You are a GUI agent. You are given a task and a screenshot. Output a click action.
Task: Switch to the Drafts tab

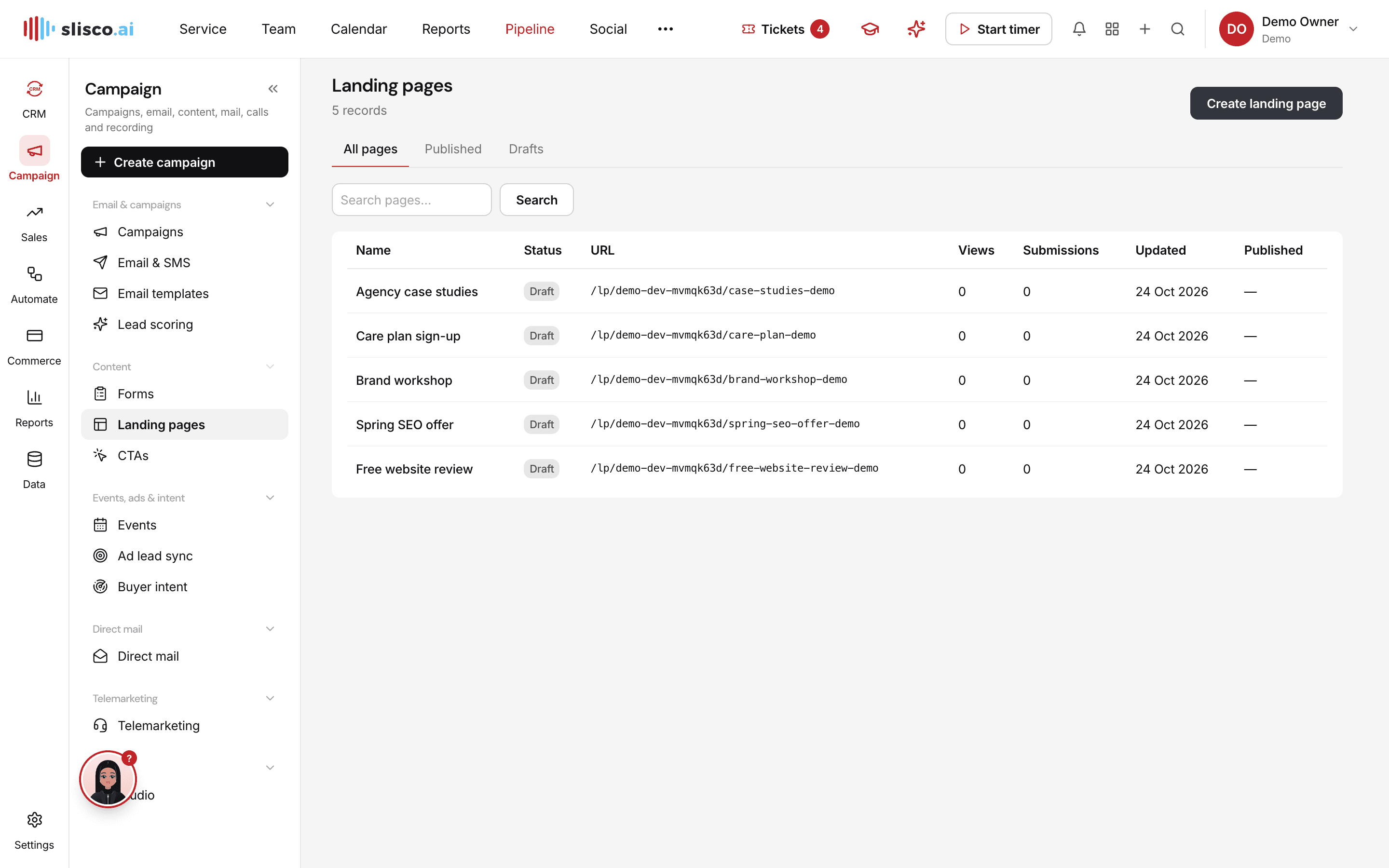[526, 149]
